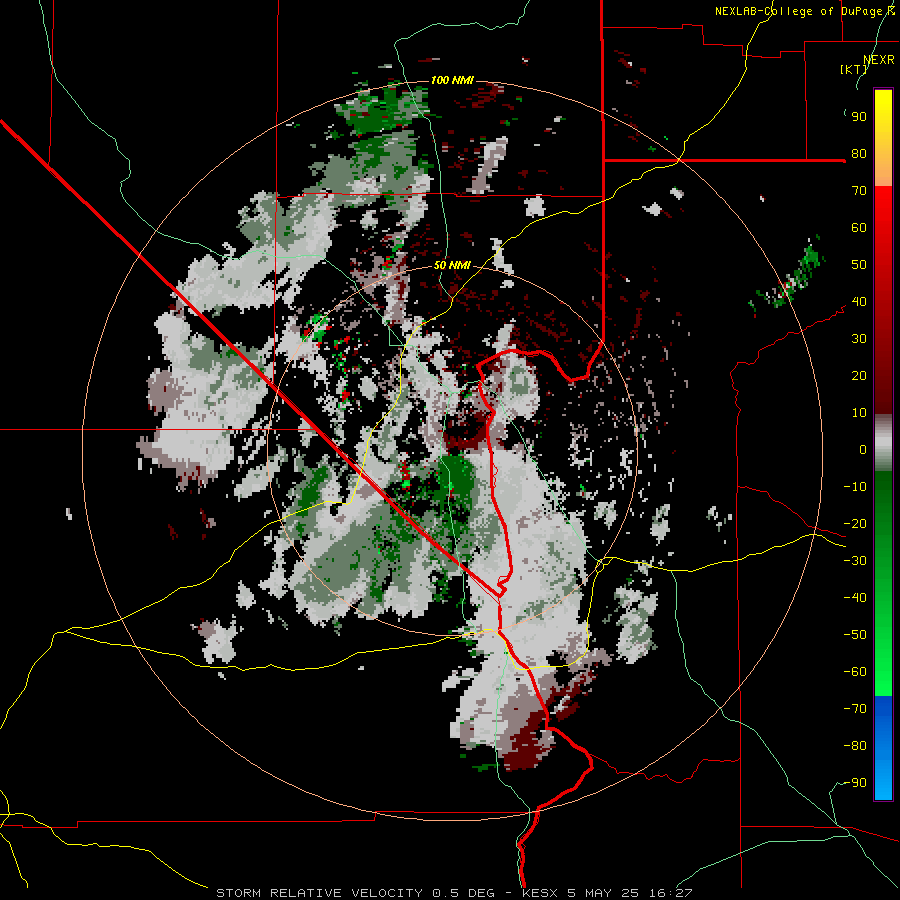900x900 pixels.
Task: Click the NEXLAB-College of DuPage credit text
Action: 805,11
